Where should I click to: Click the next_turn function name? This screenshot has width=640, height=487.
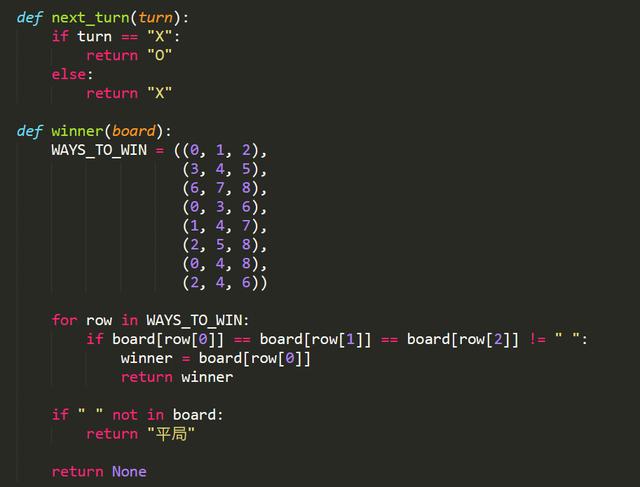click(x=90, y=18)
